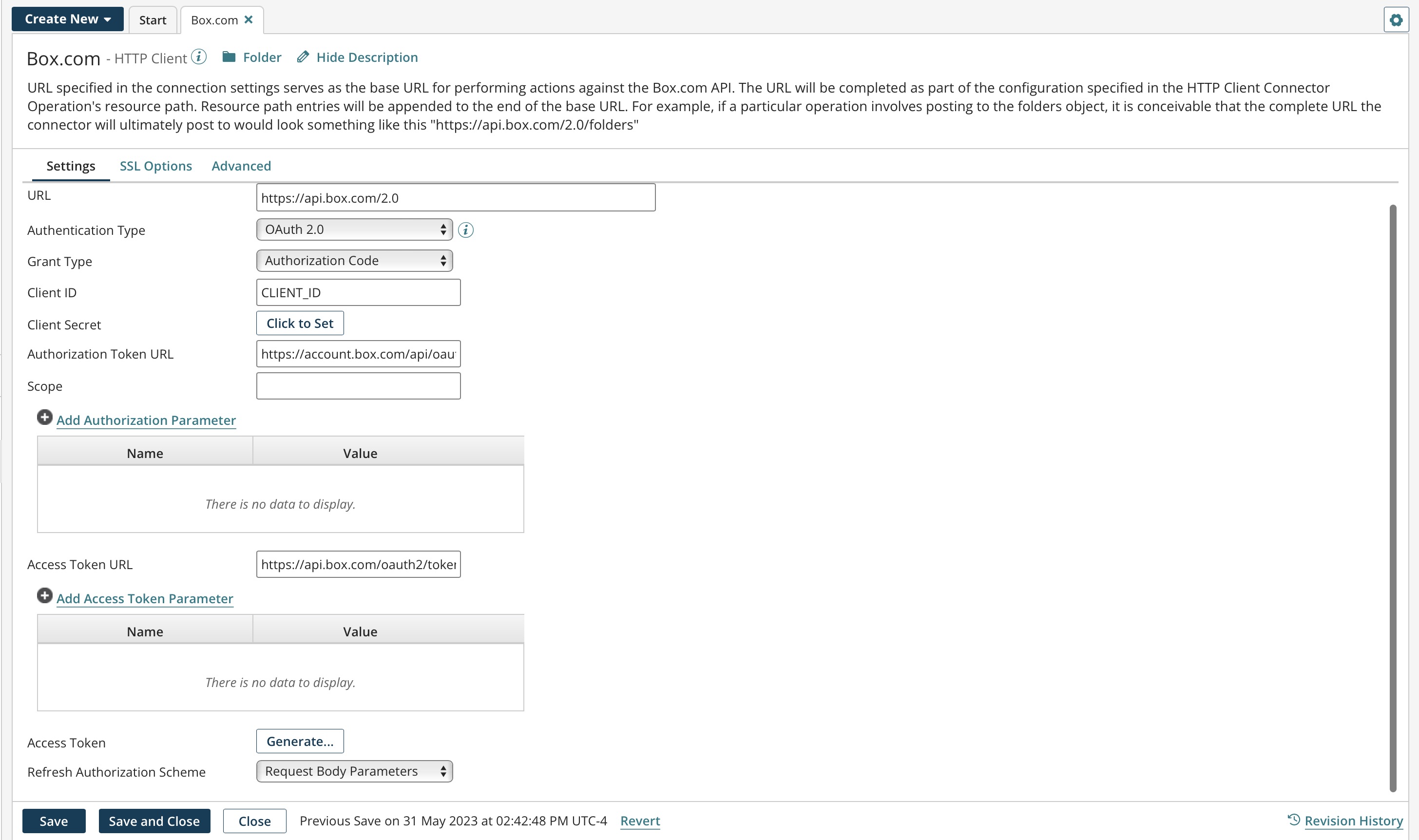Click plus icon for Add Authorization Parameter
1419x840 pixels.
(44, 418)
